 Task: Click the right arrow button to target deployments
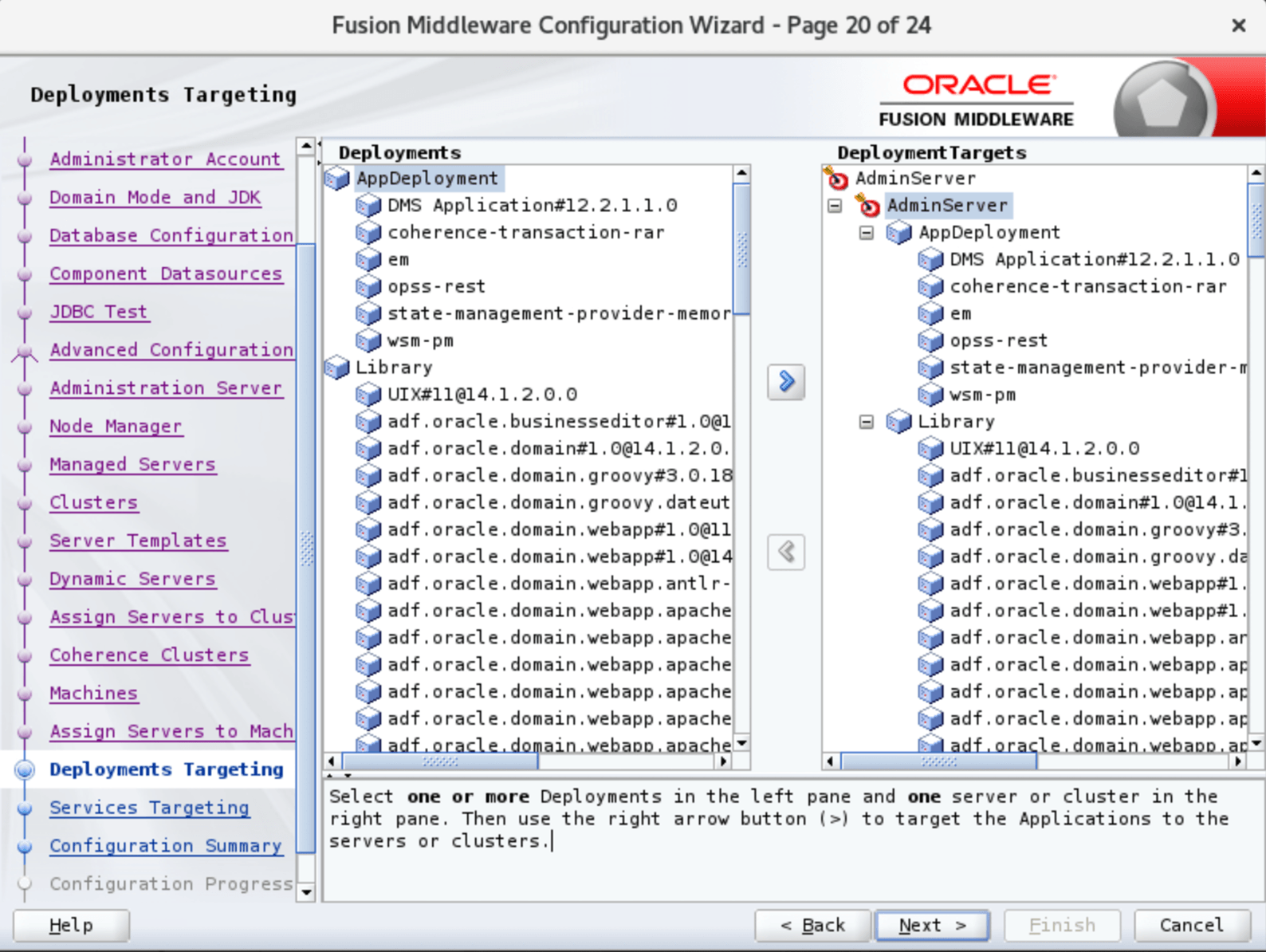click(x=786, y=381)
